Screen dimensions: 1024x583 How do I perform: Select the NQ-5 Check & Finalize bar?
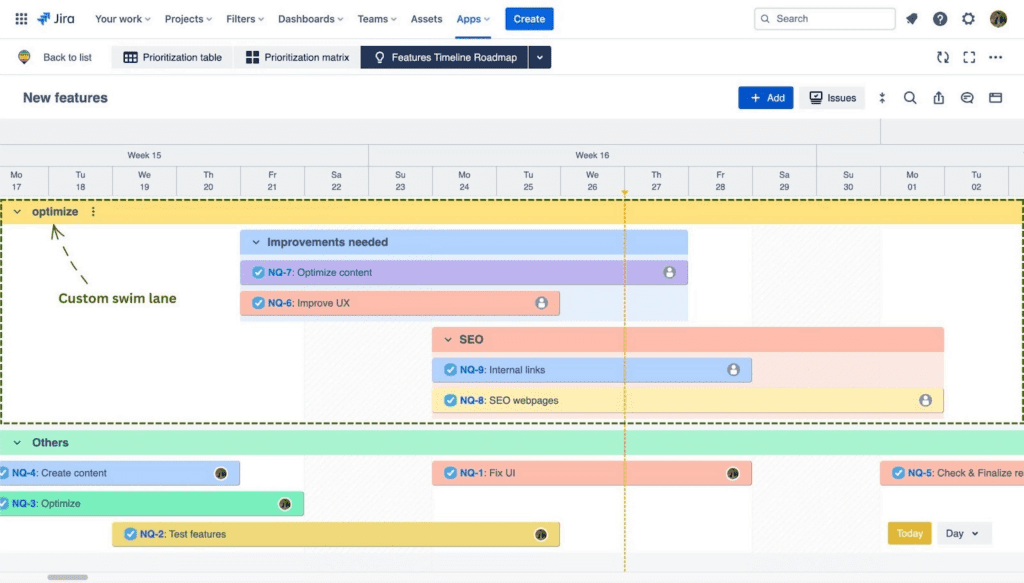coord(952,473)
